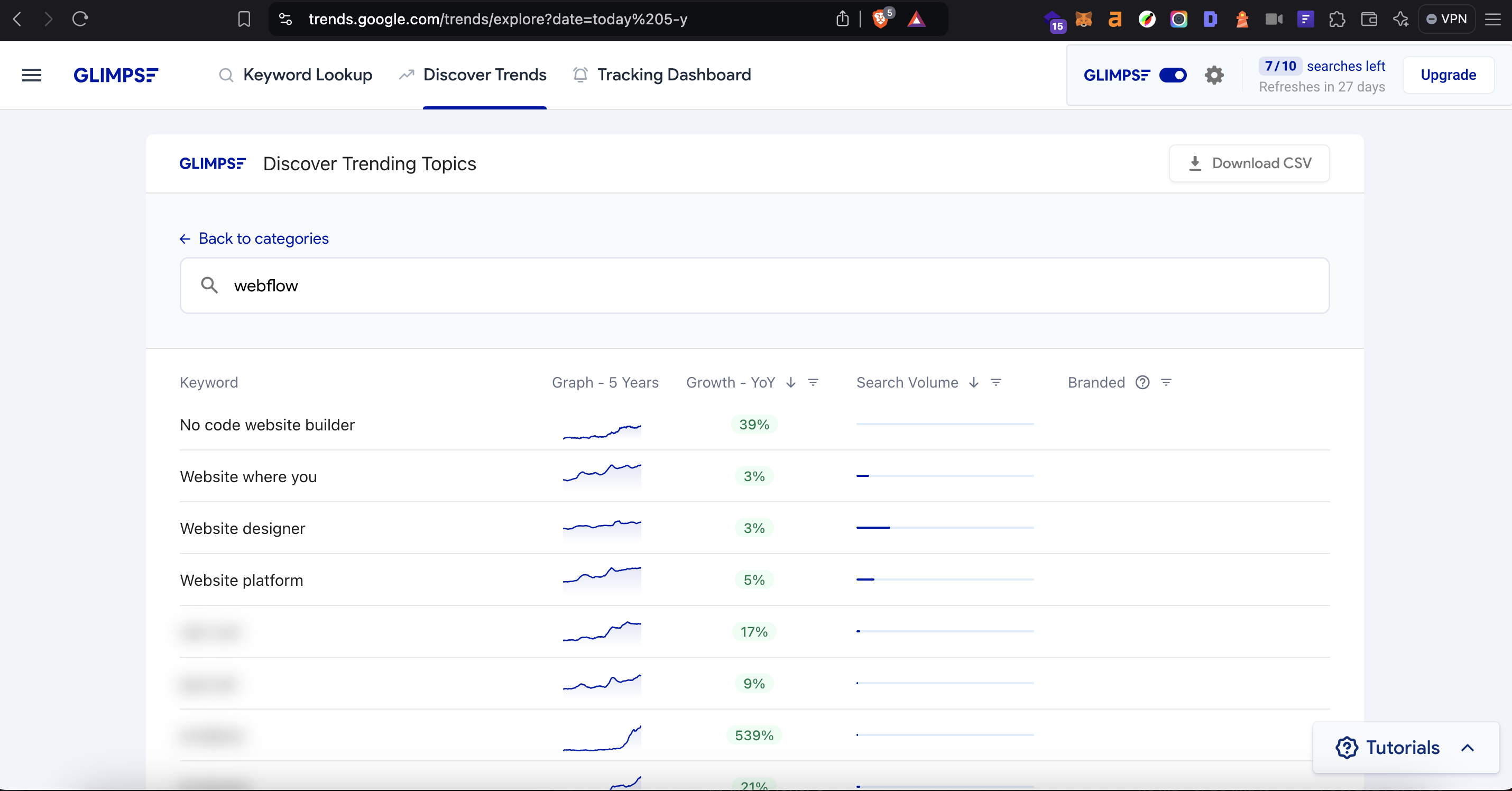Open the browser extensions puzzle icon
This screenshot has height=791, width=1512.
[x=1337, y=20]
